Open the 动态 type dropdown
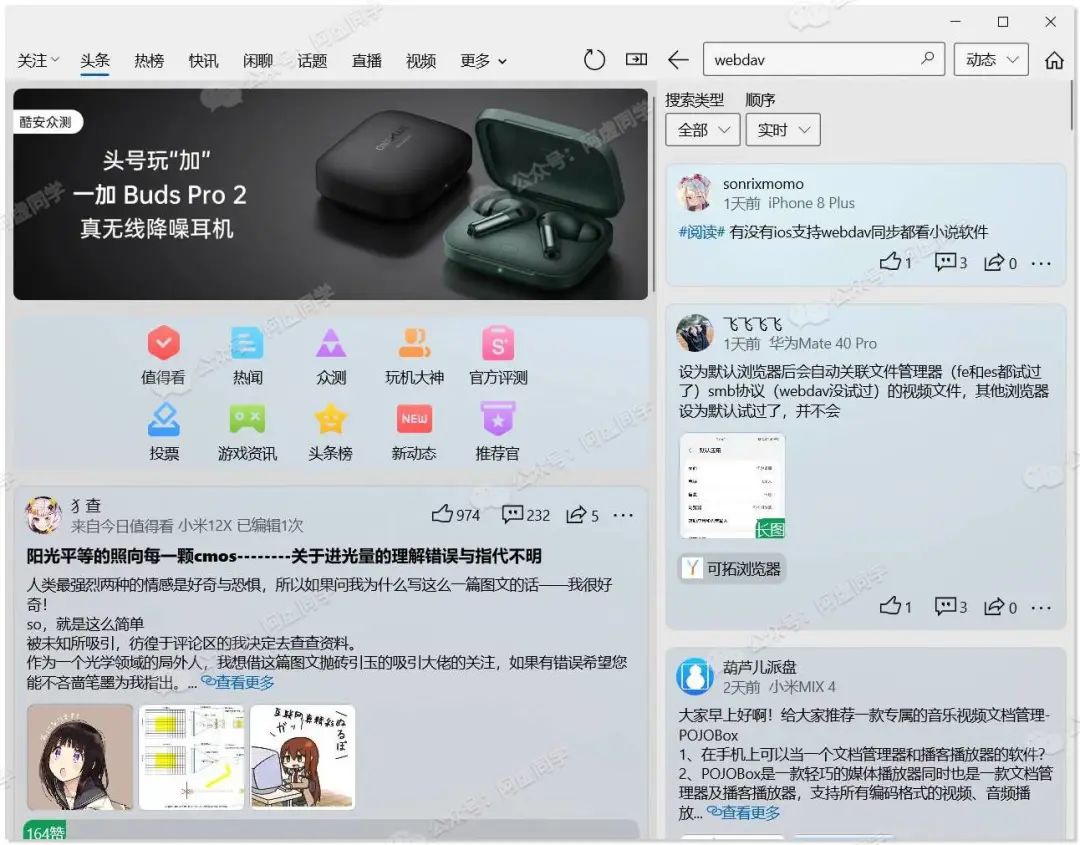Screen dimensions: 1080x845 [x=991, y=59]
